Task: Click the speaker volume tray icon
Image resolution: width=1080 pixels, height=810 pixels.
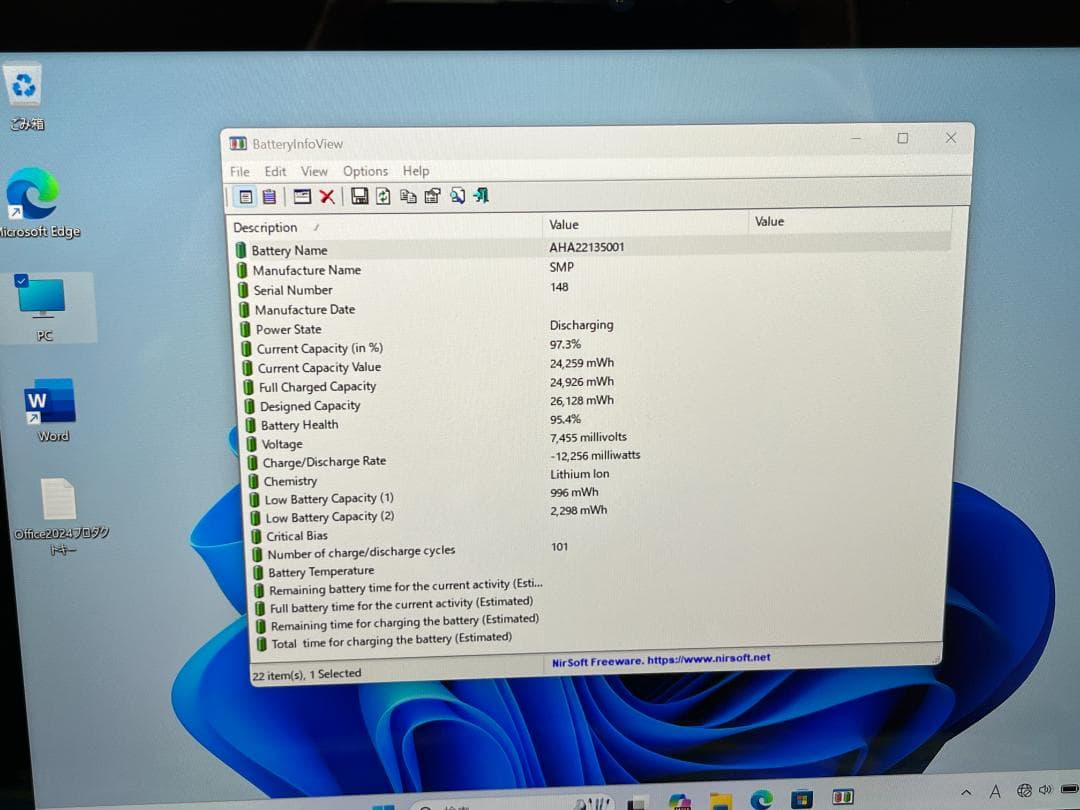Action: (x=1046, y=789)
